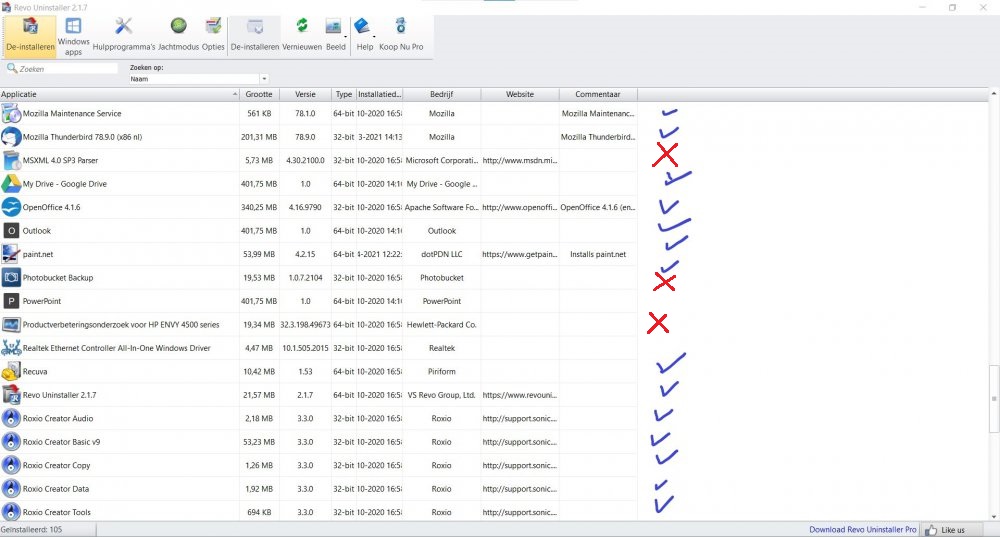Refresh list with Vernieuwen
The image size is (1000, 537).
coord(302,36)
